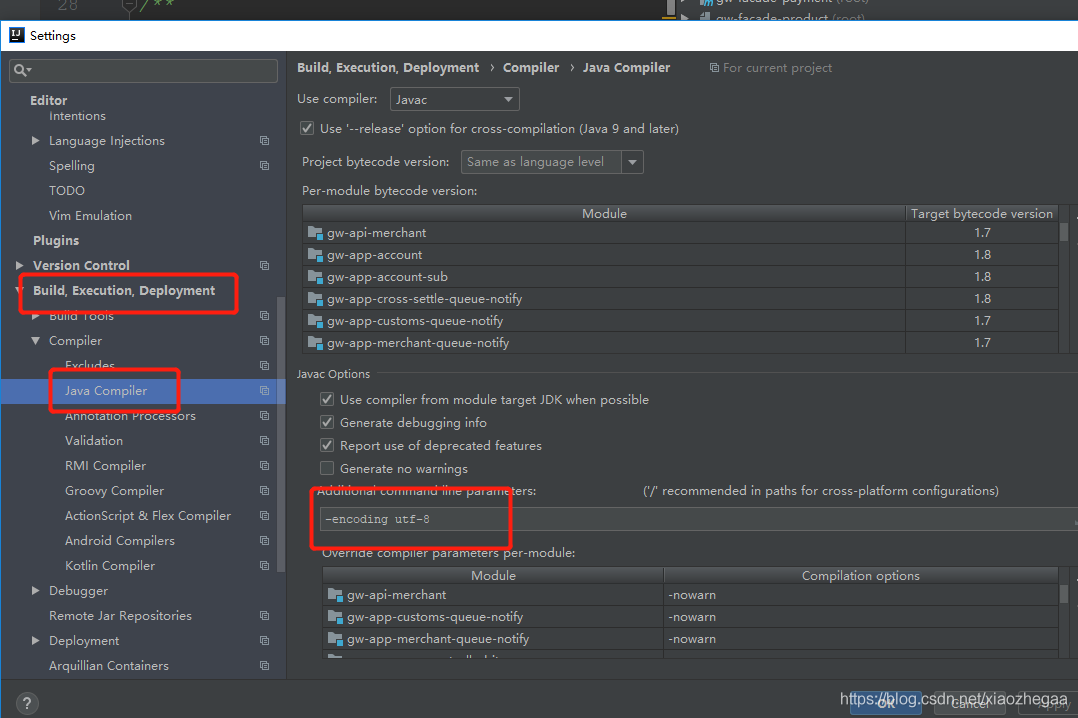Click the 1.7 bytecode cell for gw-app-merchant-queue-notify
This screenshot has height=718, width=1078.
click(982, 342)
